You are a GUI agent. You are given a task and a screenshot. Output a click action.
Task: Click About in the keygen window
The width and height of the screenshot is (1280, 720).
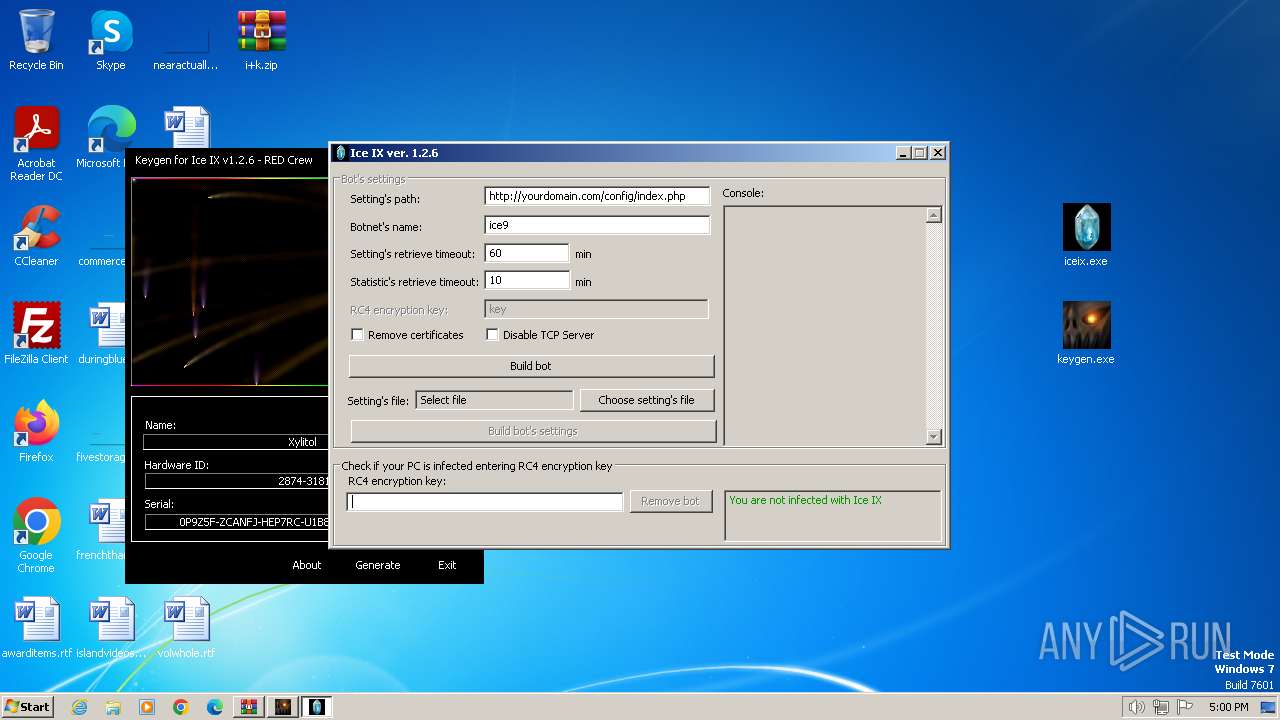click(x=307, y=565)
